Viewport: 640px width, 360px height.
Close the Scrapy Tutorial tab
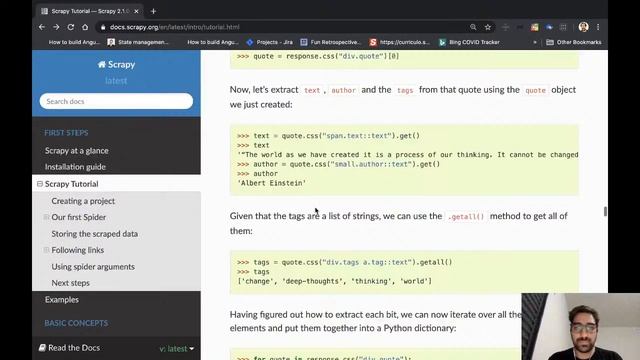[136, 11]
